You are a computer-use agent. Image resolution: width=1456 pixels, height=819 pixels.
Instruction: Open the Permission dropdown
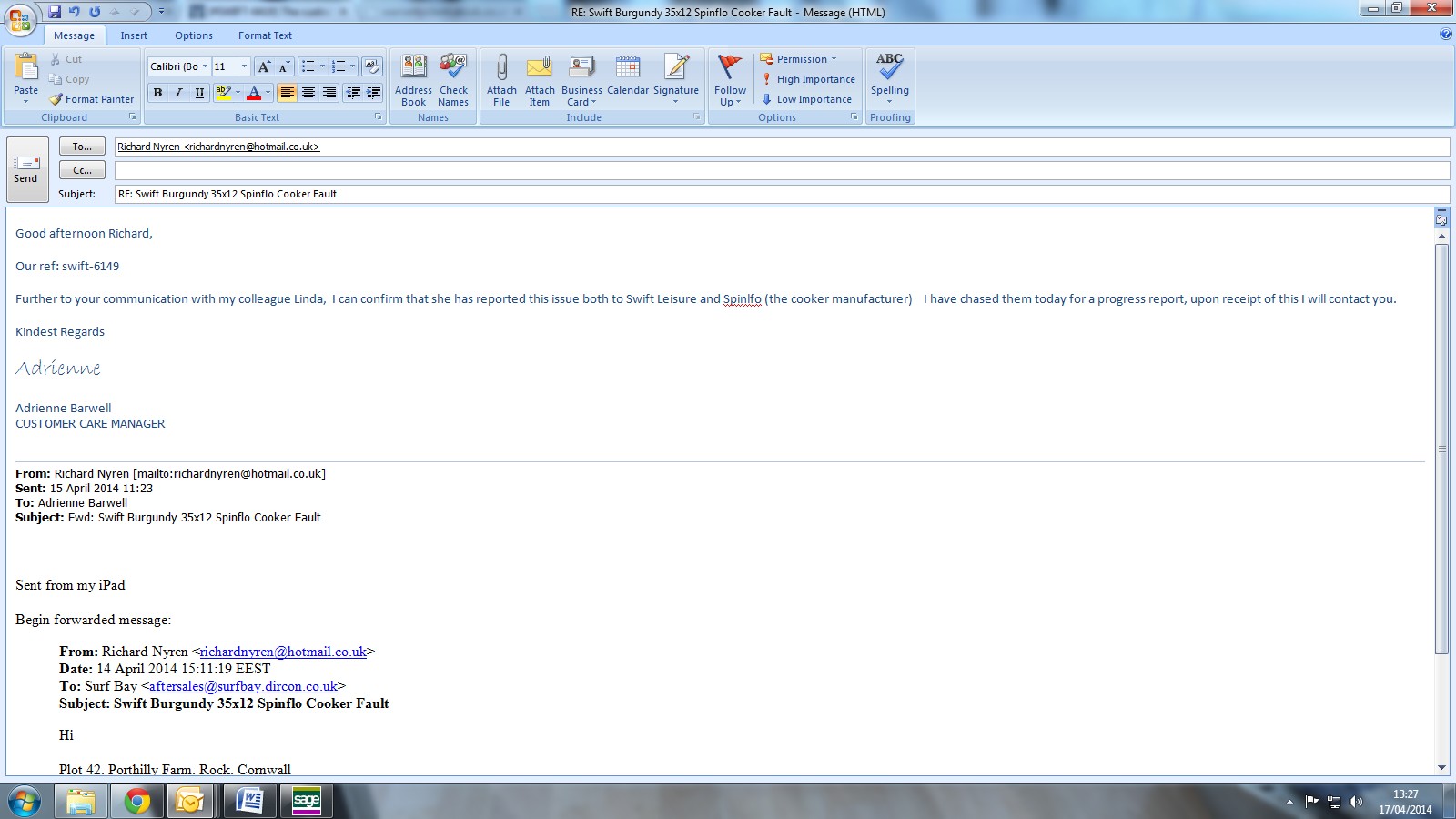(798, 59)
